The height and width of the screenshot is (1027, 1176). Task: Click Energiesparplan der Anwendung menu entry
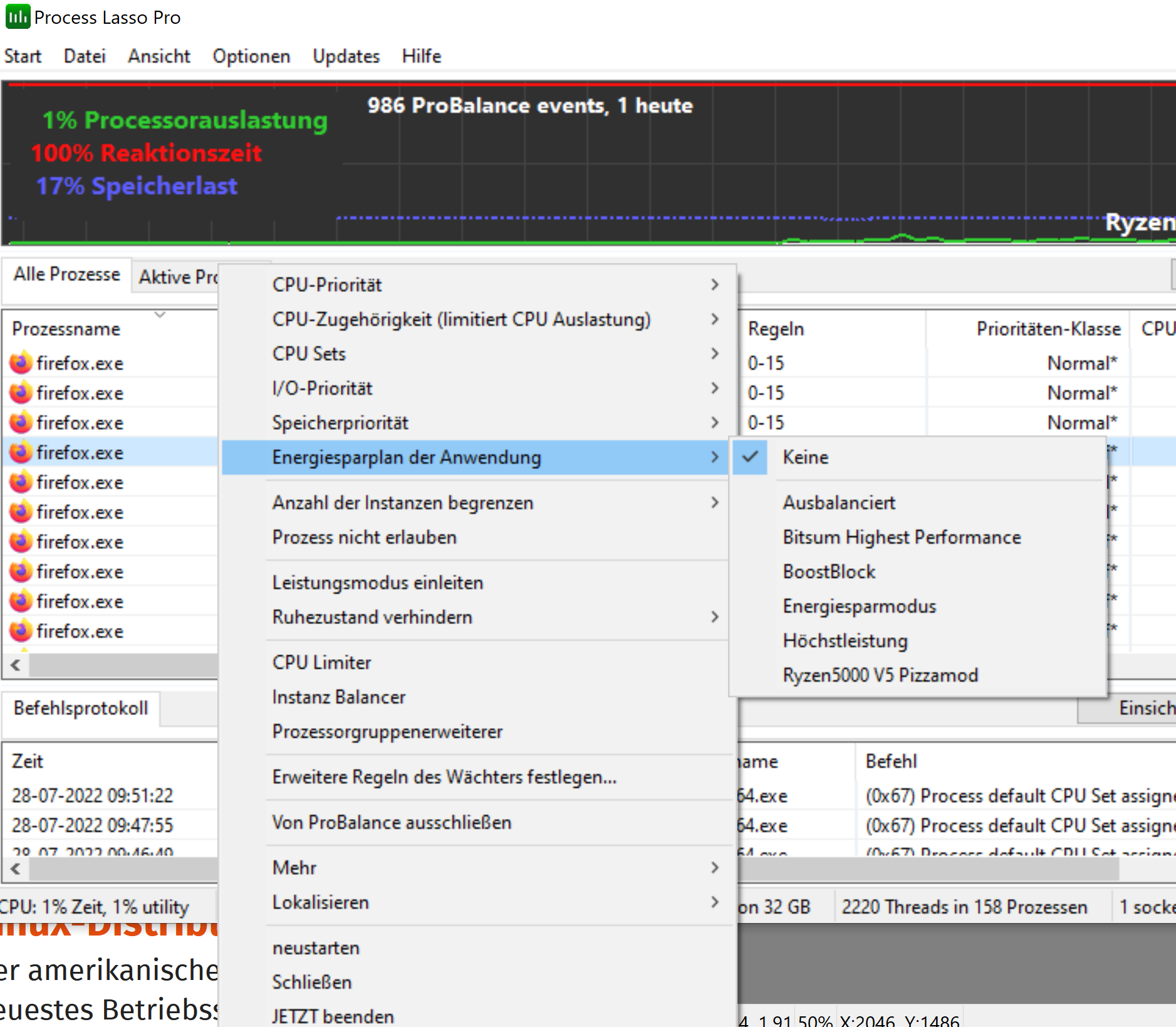point(476,457)
